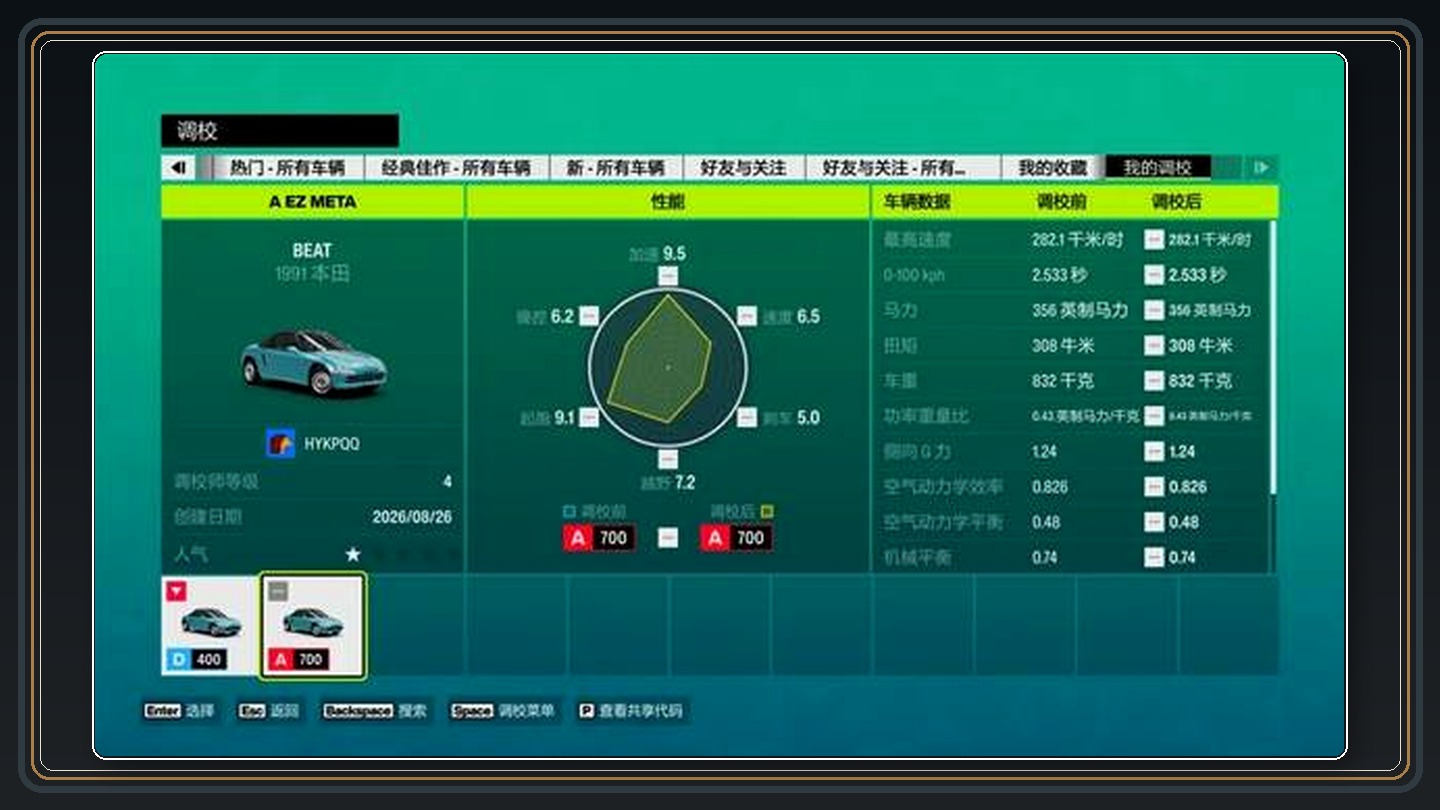Click the 调校前 A 700 class badge
The image size is (1440, 810).
click(x=599, y=538)
